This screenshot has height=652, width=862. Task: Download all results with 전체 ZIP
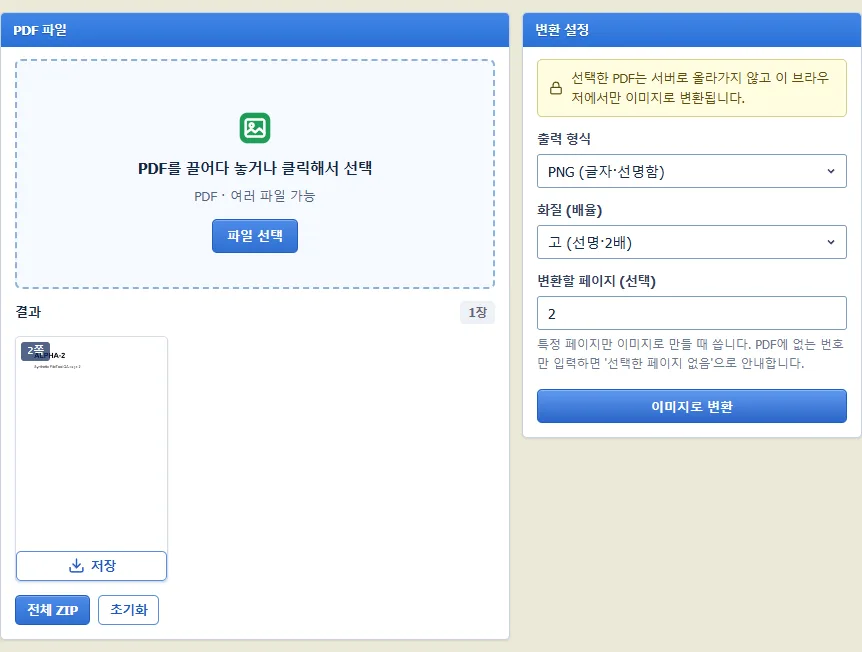[x=52, y=610]
